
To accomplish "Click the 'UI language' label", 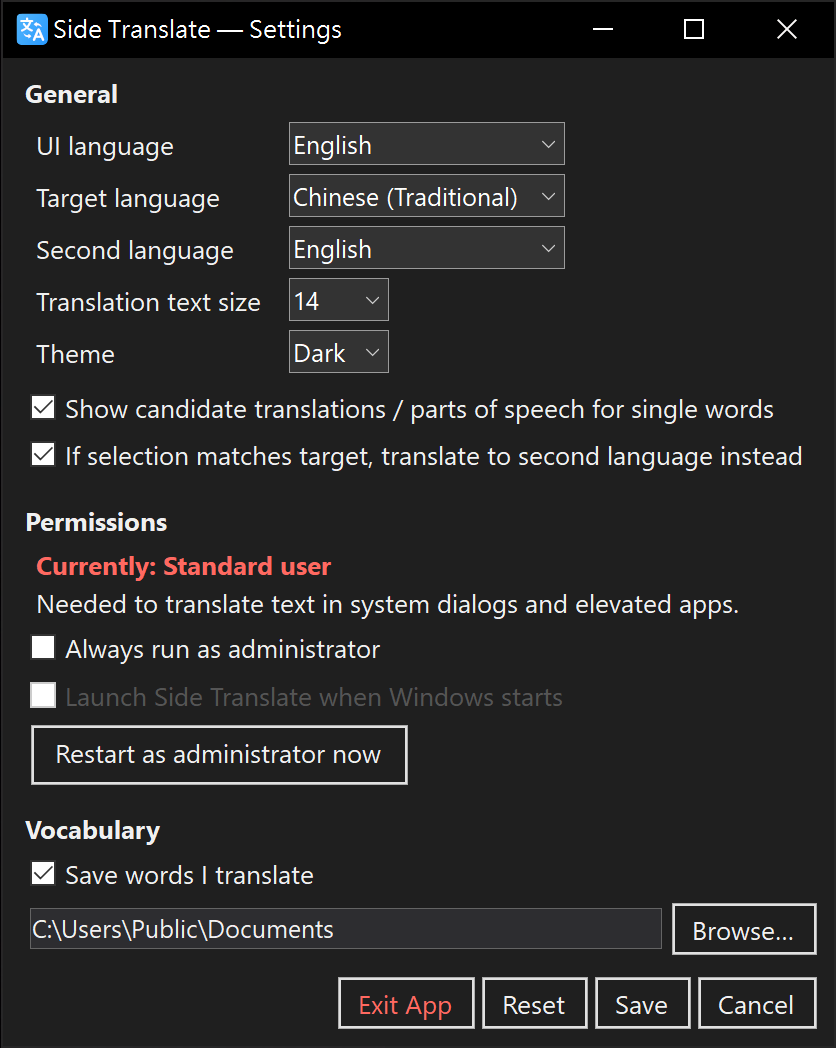I will [105, 147].
